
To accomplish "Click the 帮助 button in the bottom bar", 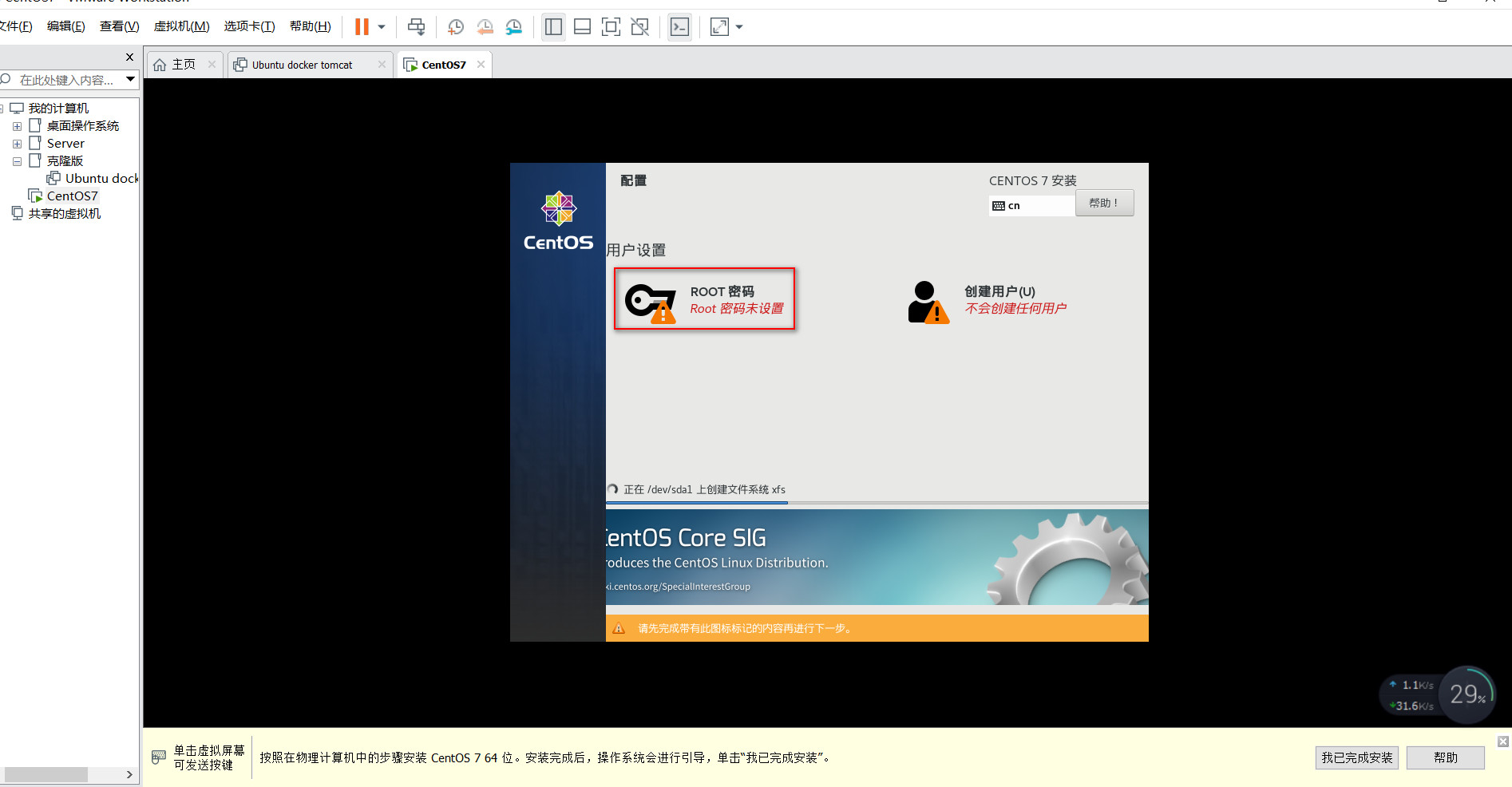I will pos(1445,757).
